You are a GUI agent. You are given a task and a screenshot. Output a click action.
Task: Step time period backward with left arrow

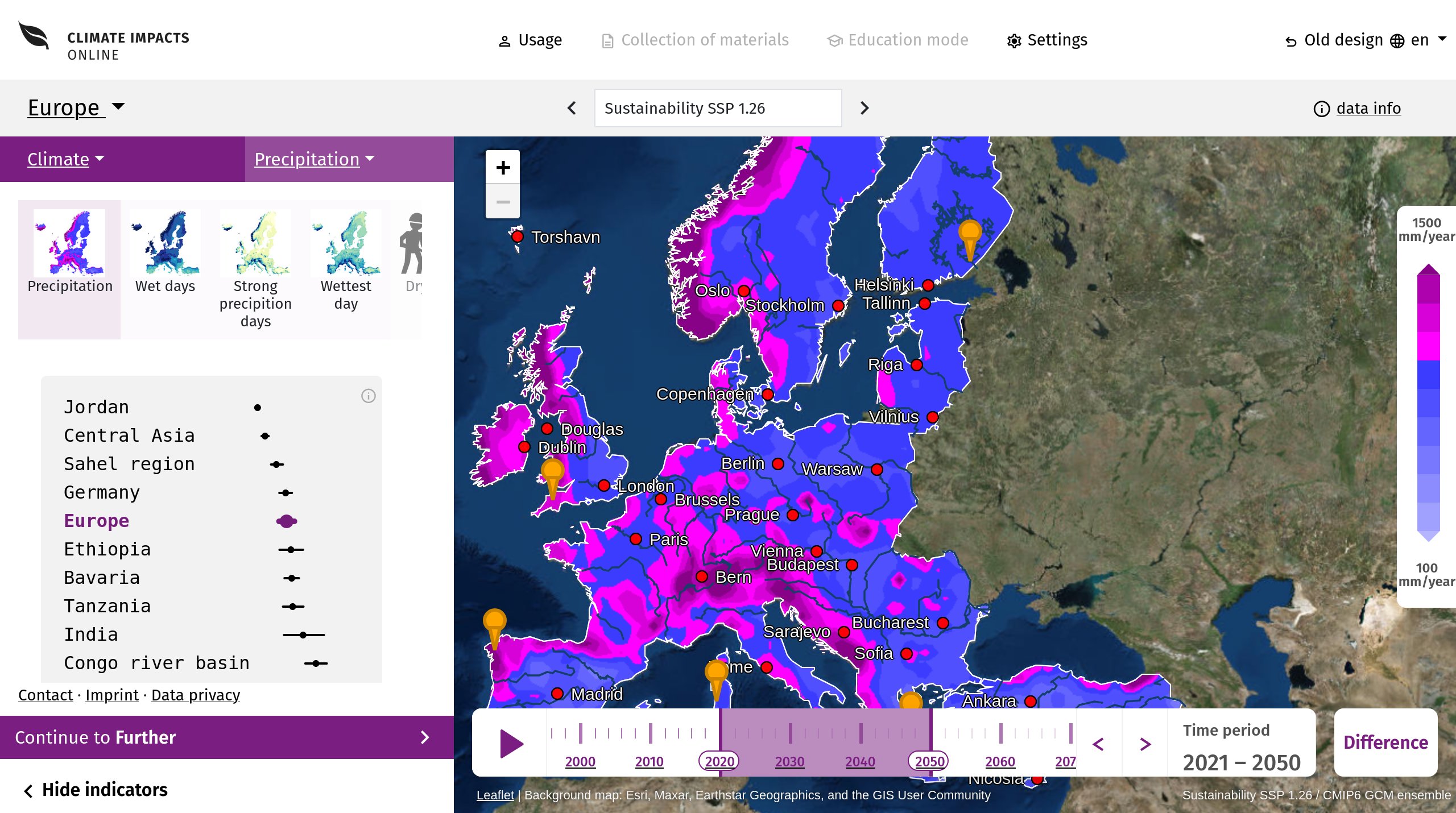tap(1098, 744)
